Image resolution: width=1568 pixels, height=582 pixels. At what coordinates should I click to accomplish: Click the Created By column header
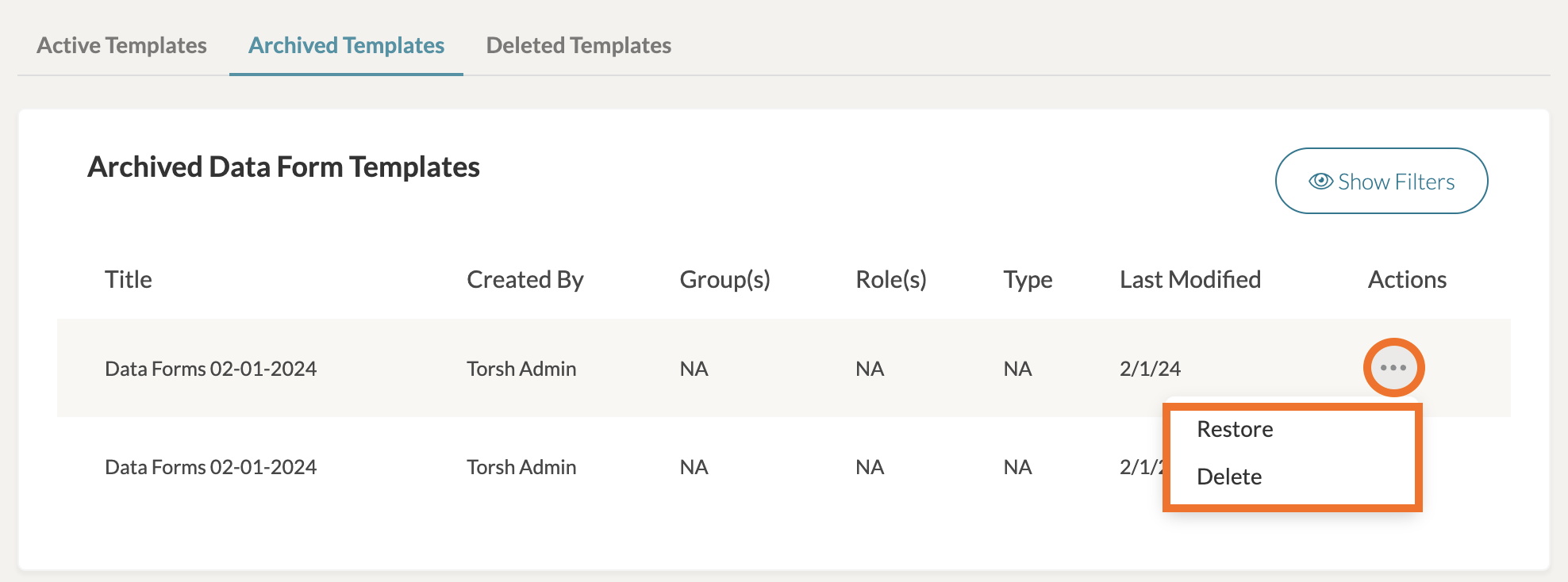(525, 280)
